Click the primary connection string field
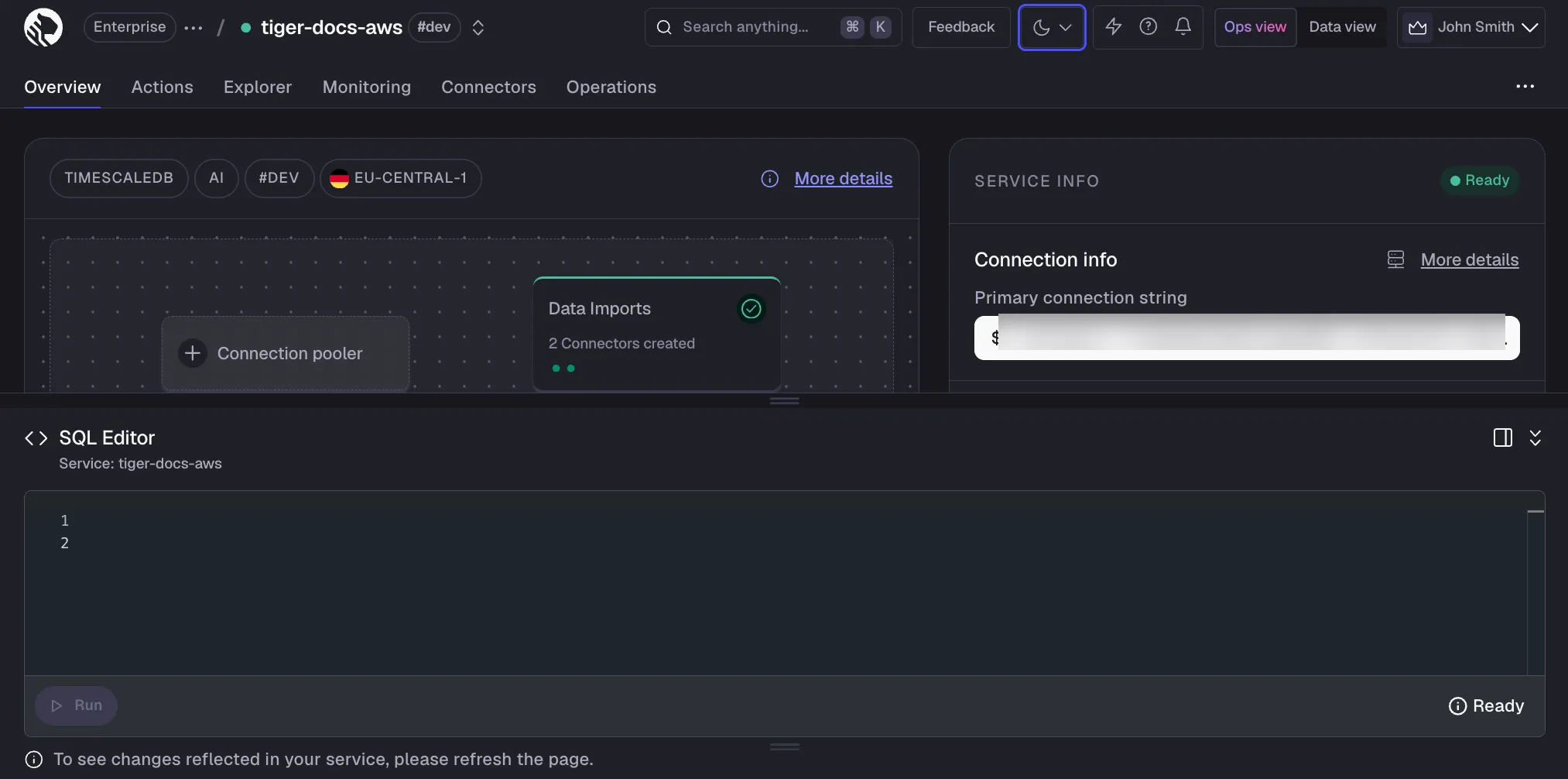The image size is (1568, 779). [1247, 338]
